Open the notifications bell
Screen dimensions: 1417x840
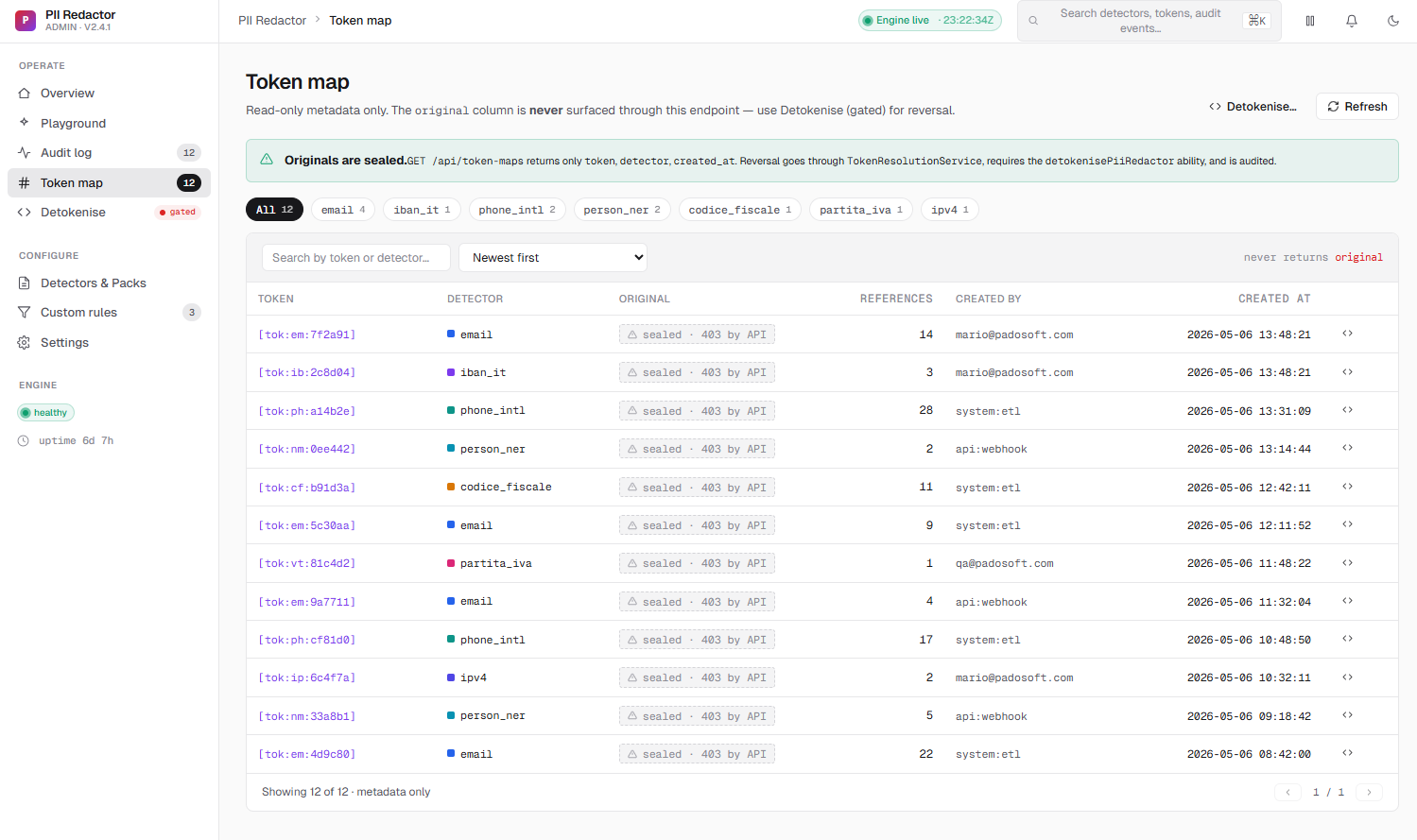point(1352,21)
